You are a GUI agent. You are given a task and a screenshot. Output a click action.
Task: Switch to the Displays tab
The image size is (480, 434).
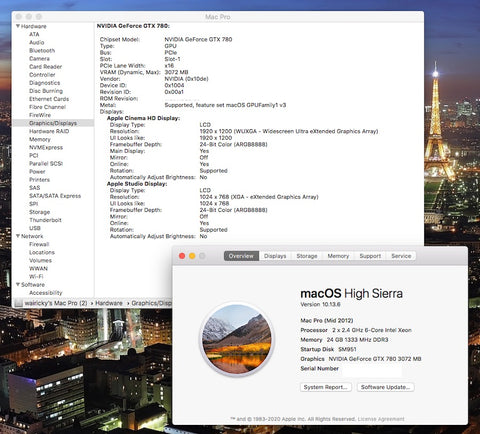point(275,256)
